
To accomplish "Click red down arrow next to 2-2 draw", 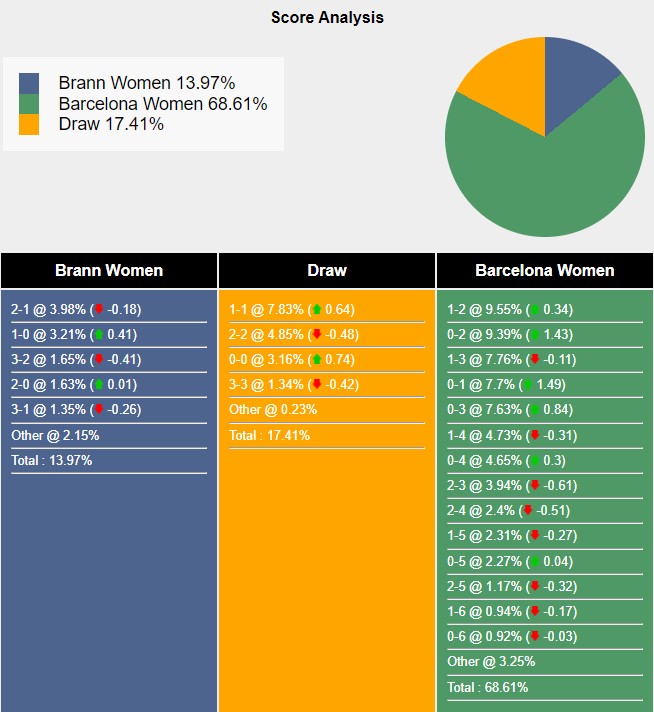I will tap(317, 334).
